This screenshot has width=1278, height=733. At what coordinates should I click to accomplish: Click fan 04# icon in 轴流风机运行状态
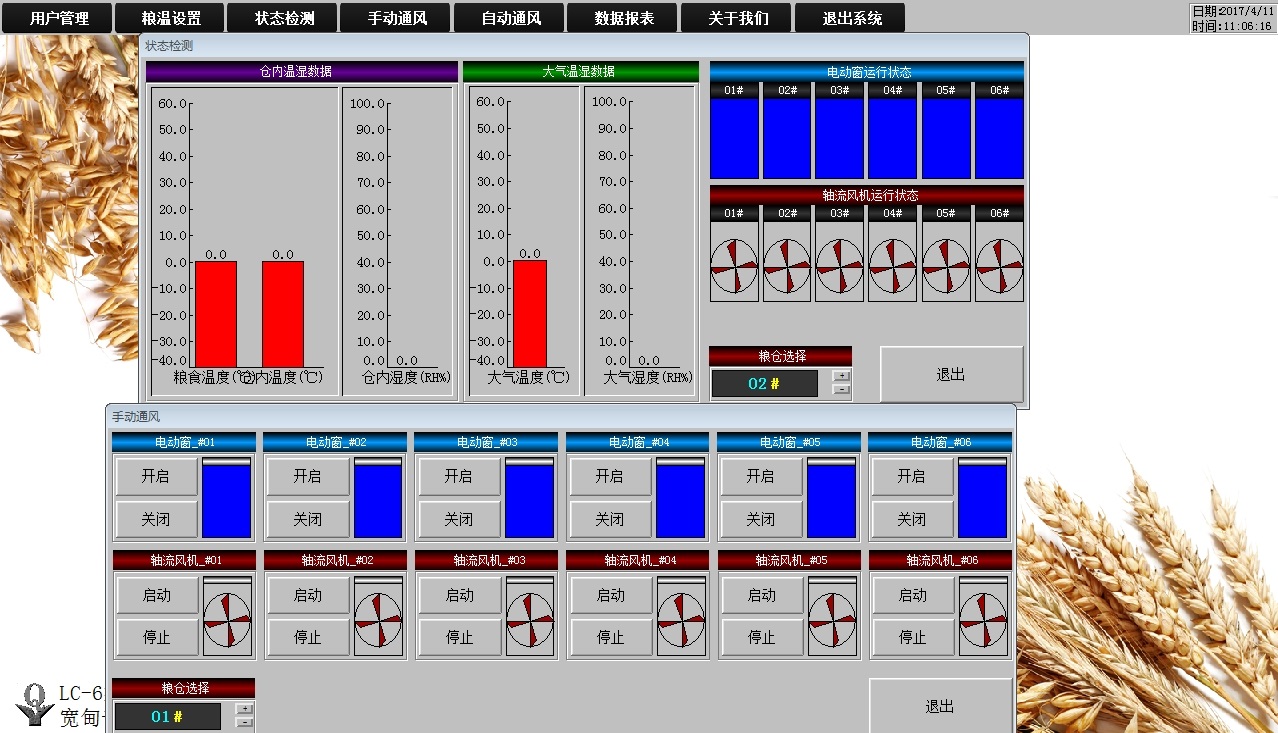[892, 268]
